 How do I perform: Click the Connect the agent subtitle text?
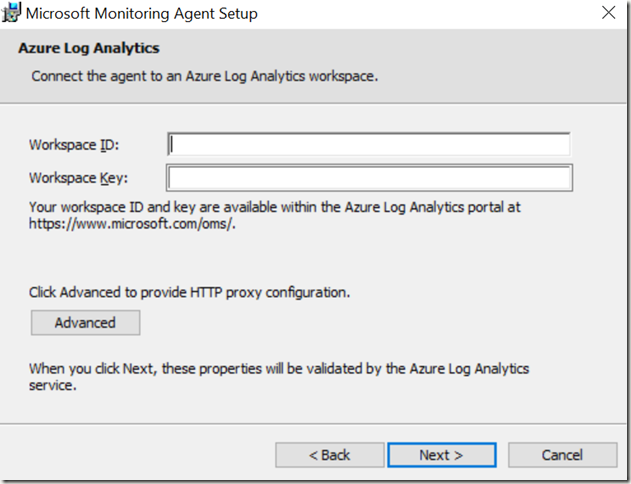click(x=205, y=76)
